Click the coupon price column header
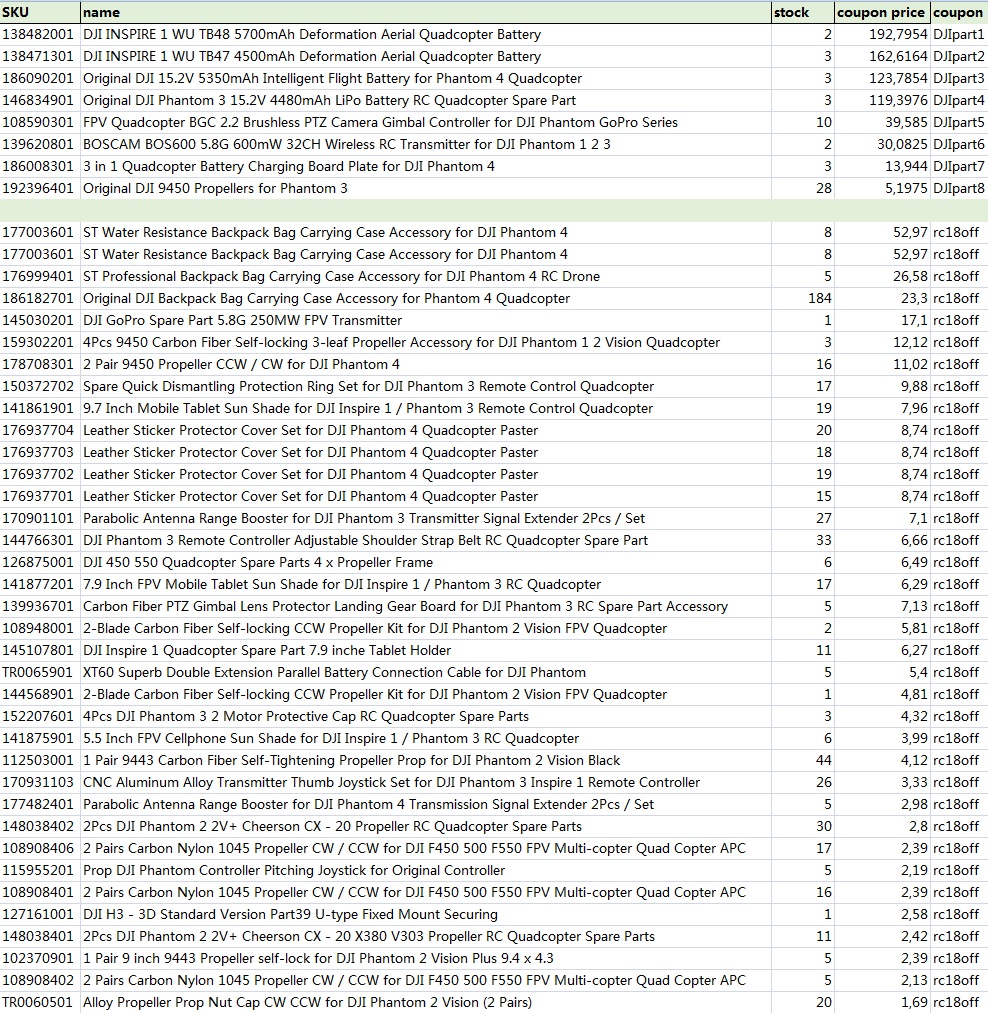 881,12
